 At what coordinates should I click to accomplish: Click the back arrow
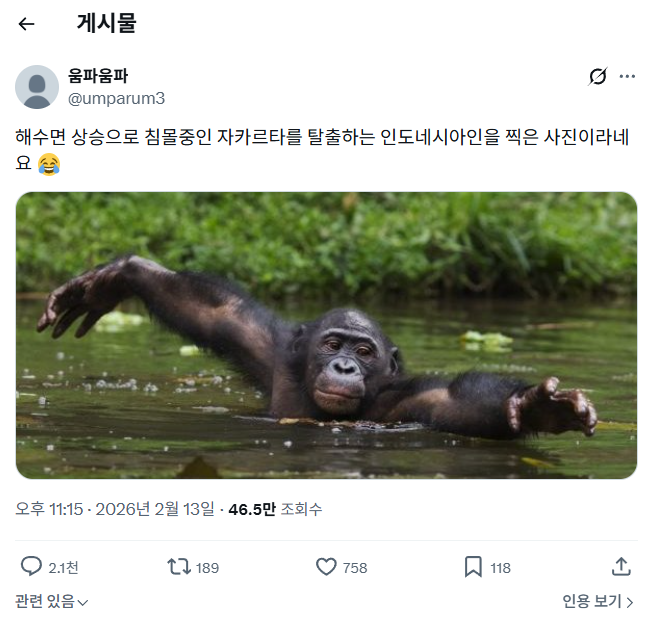pyautogui.click(x=27, y=24)
